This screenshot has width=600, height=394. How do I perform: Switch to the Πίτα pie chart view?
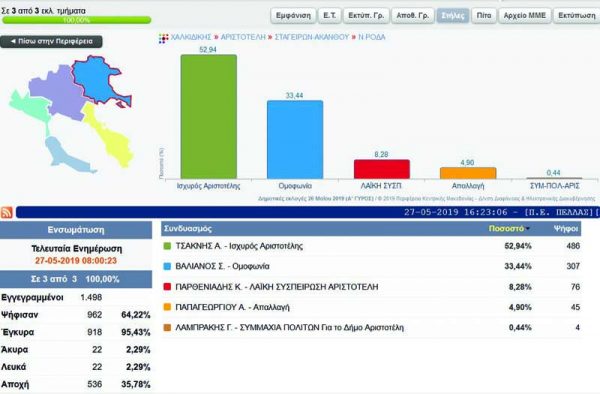(484, 16)
